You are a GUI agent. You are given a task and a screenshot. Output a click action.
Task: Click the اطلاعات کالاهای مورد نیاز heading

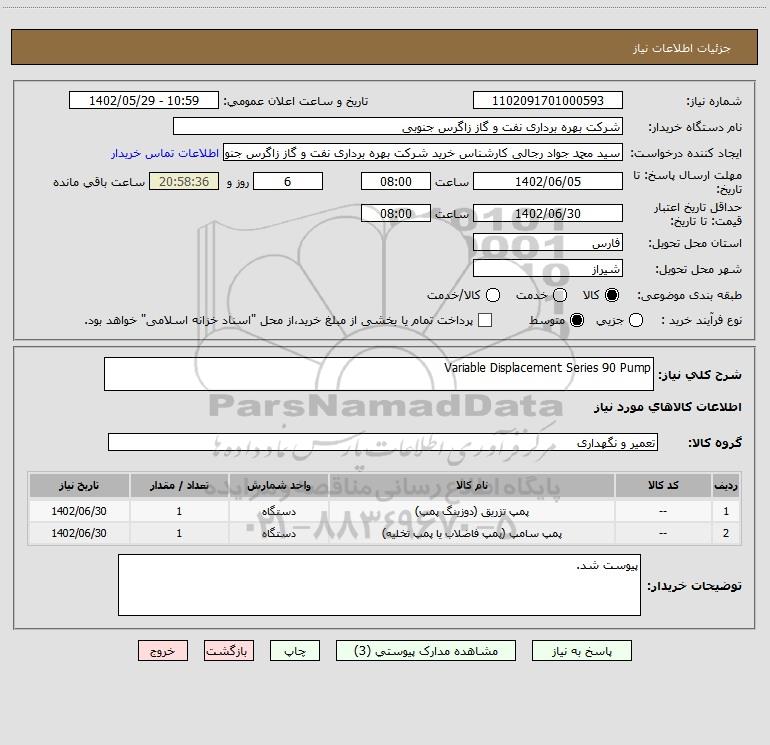click(x=668, y=407)
